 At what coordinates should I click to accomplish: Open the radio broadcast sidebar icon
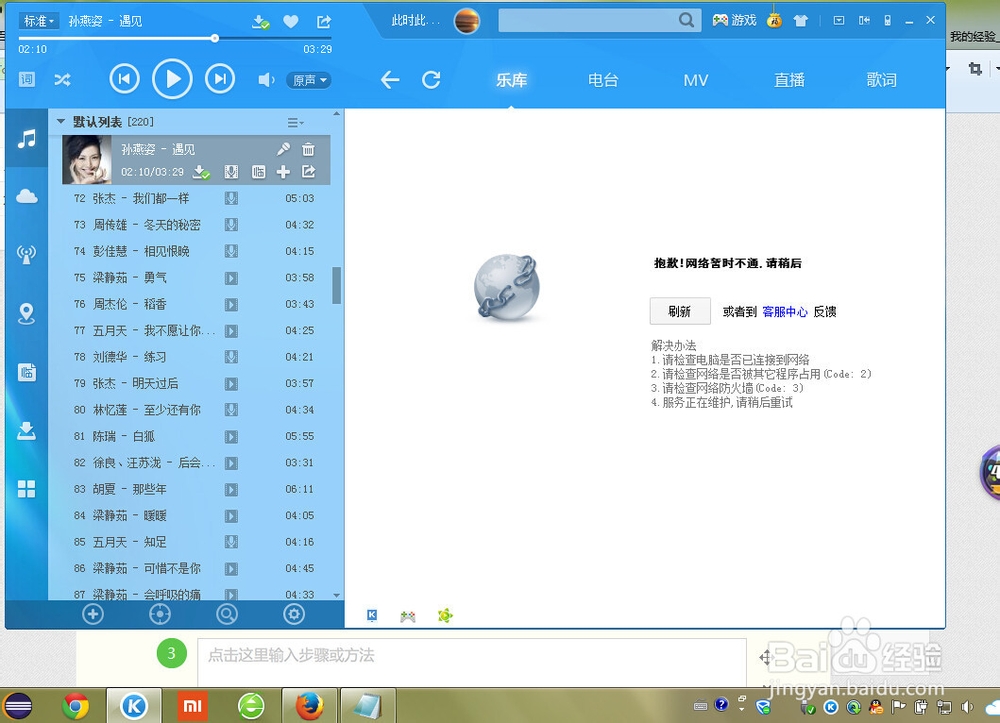click(26, 254)
